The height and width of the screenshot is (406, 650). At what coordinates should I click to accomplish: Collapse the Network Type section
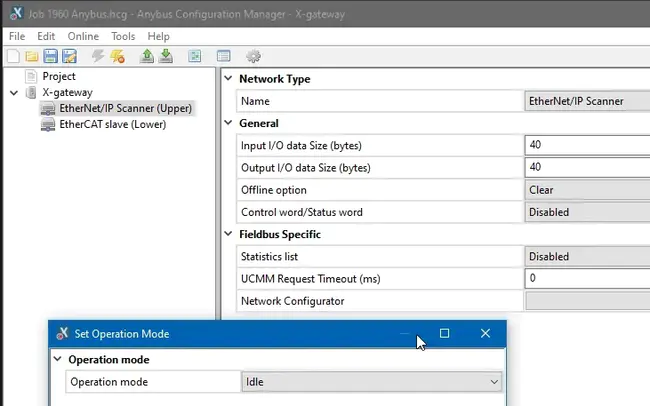point(228,79)
